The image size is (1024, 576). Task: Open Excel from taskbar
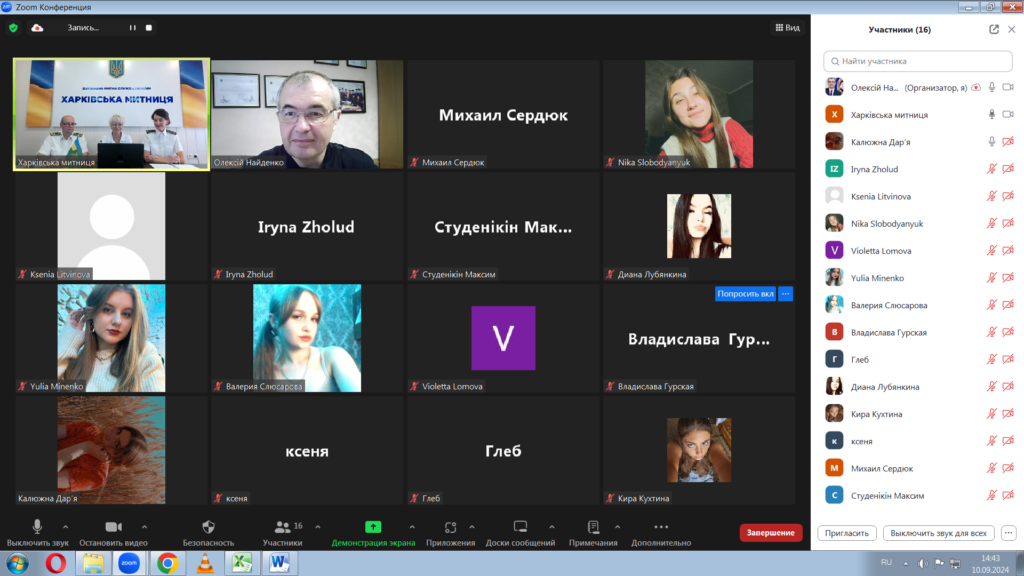242,563
